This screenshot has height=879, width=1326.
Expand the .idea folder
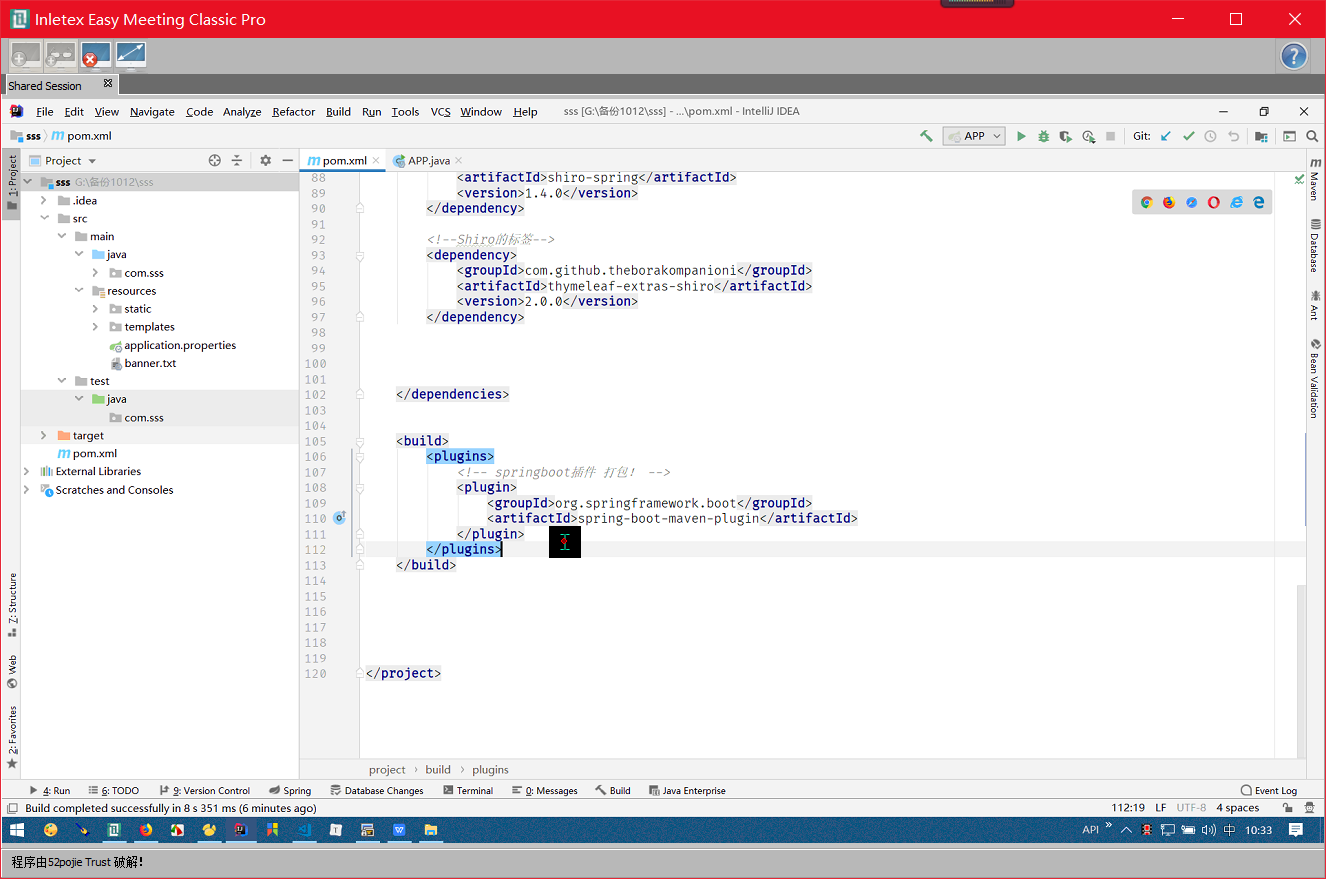coord(44,200)
